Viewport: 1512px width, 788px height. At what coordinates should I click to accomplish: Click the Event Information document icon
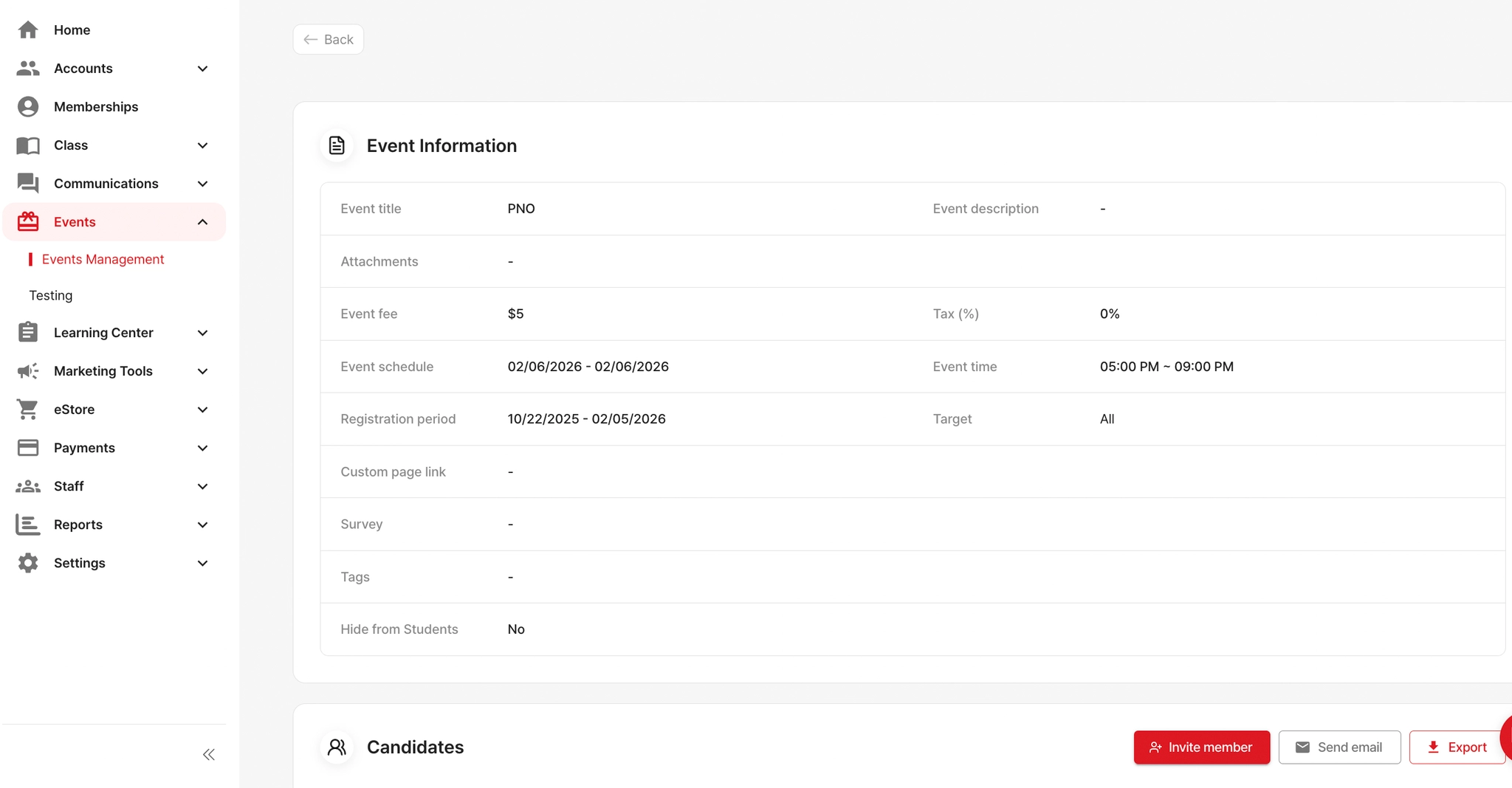tap(337, 145)
